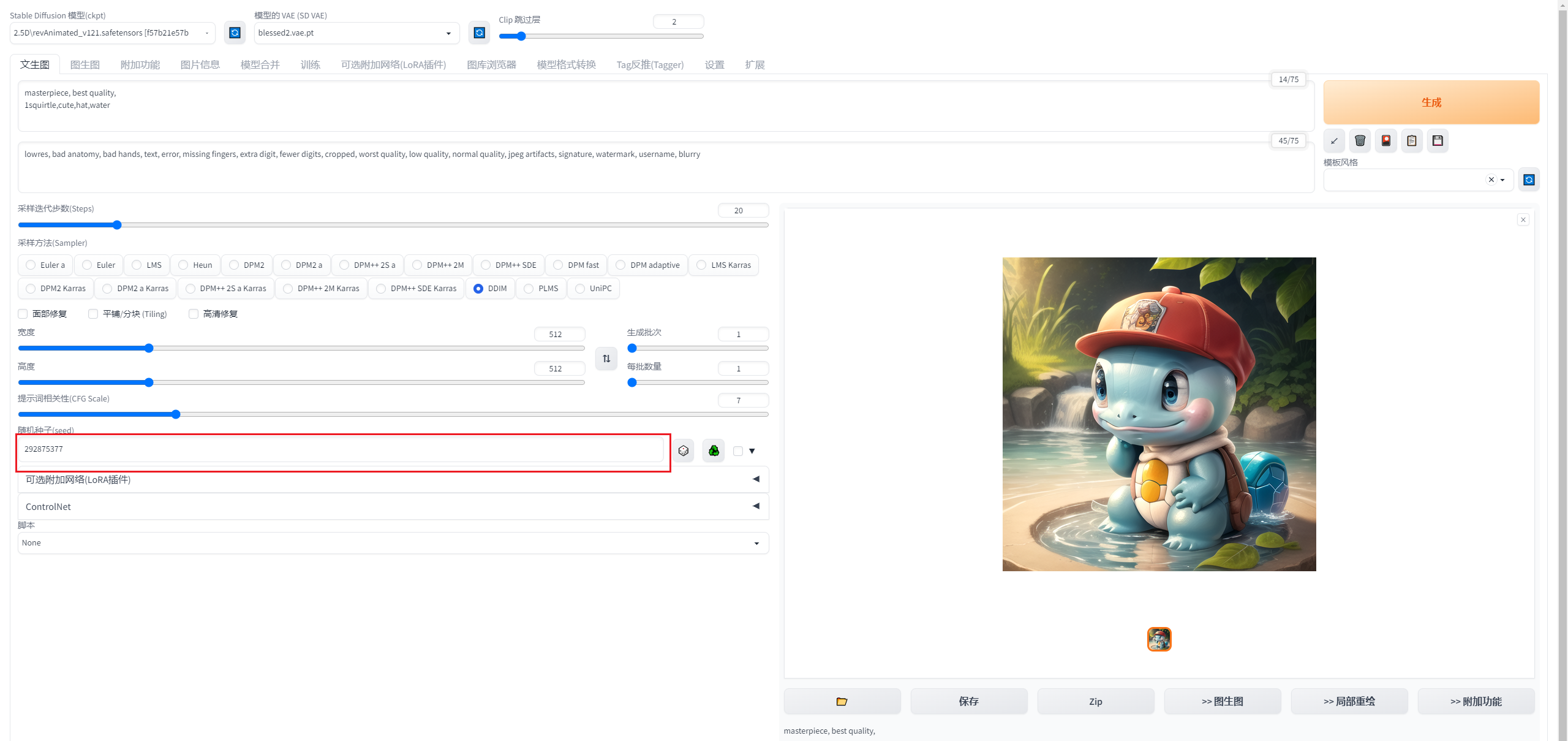Viewport: 1568px width, 741px height.
Task: Click the generated Squirtle image preview
Action: [1159, 414]
